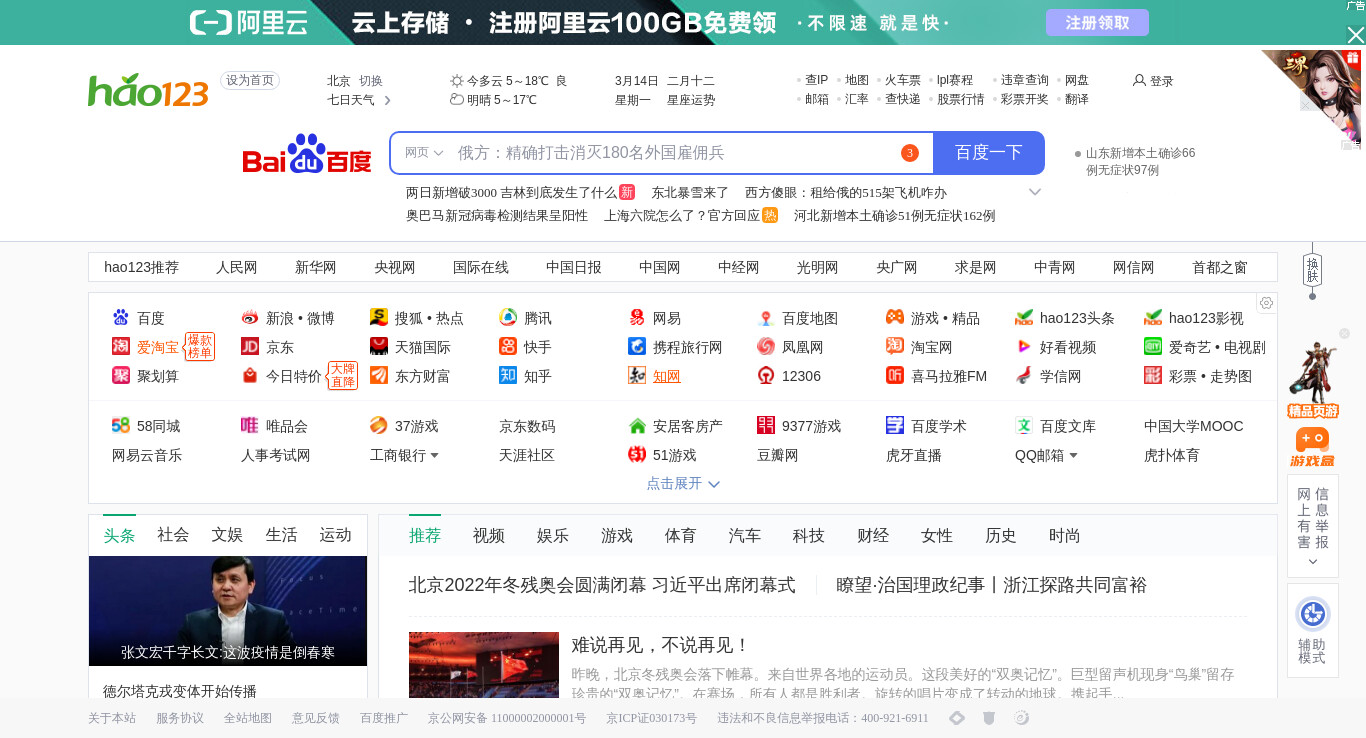The width and height of the screenshot is (1366, 738).
Task: Expand the 网上有害信息举报 chevron
Action: click(x=1312, y=562)
